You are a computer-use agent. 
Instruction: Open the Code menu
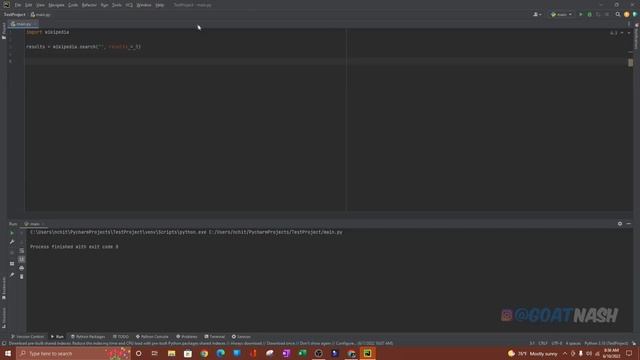tap(73, 5)
